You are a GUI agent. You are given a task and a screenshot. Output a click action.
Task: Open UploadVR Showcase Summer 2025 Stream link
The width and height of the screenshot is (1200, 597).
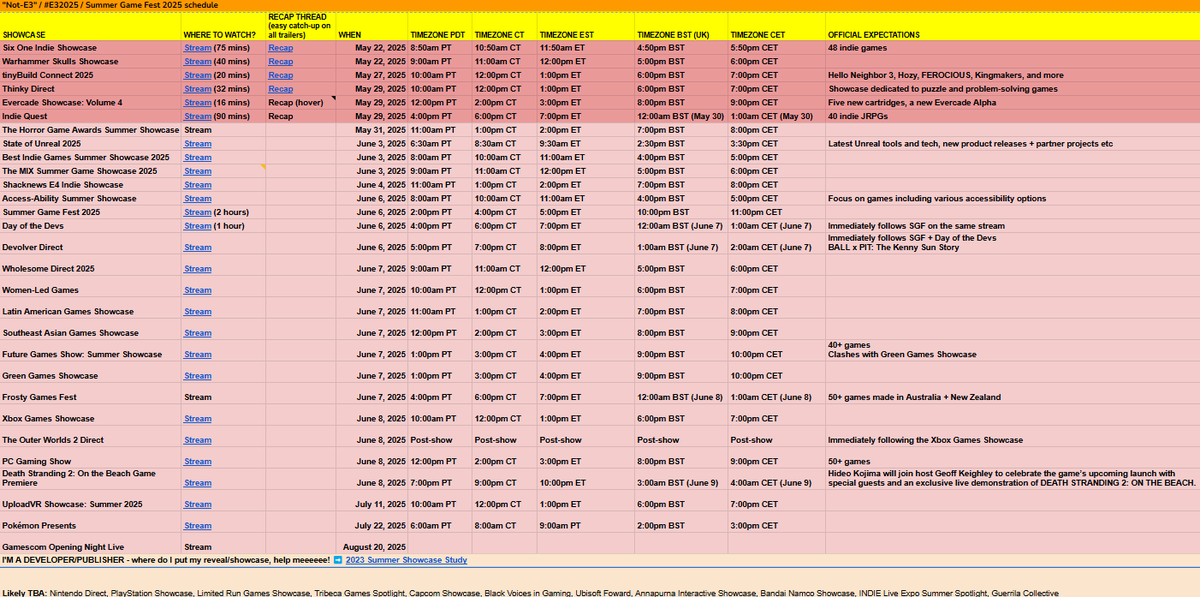[x=197, y=504]
